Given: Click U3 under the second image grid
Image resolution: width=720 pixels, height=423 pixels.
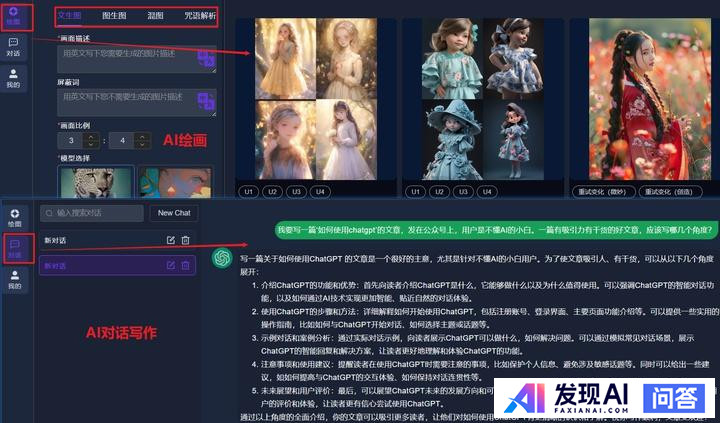Looking at the screenshot, I should (461, 191).
